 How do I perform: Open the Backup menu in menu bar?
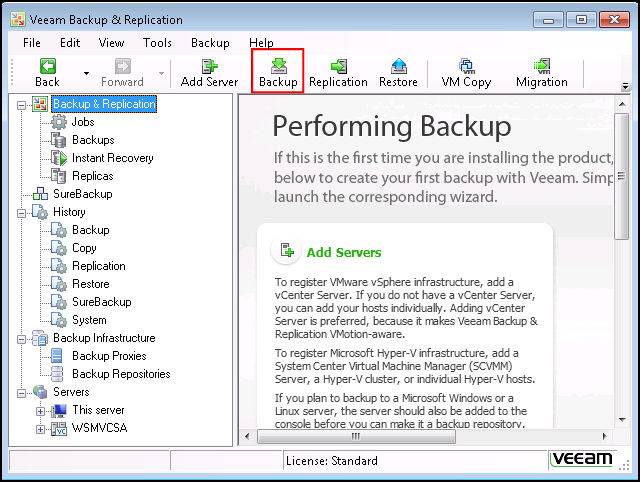click(x=210, y=43)
